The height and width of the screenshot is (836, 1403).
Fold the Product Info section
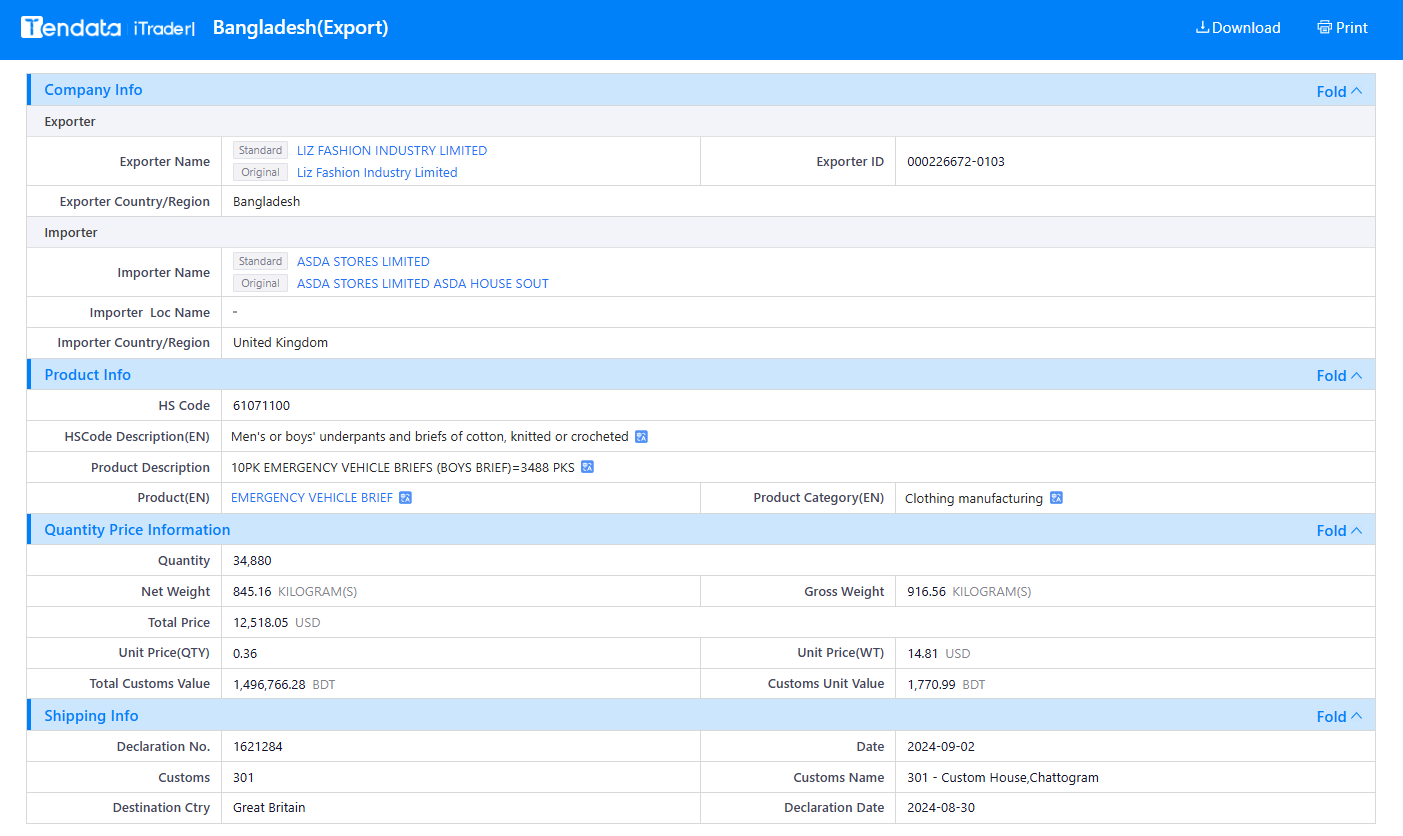(x=1339, y=375)
